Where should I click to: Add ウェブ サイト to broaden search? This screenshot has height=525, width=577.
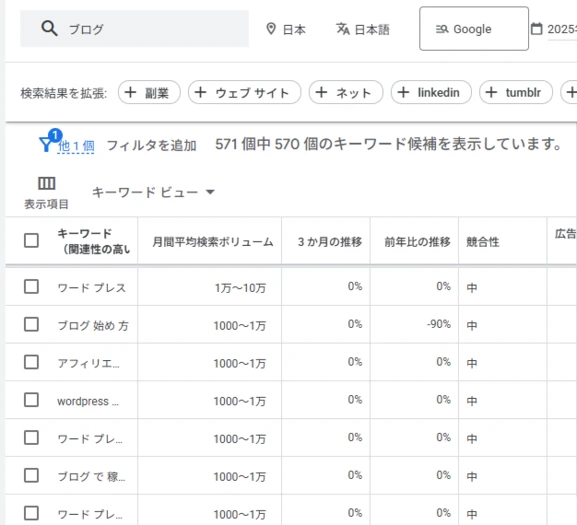pyautogui.click(x=244, y=92)
